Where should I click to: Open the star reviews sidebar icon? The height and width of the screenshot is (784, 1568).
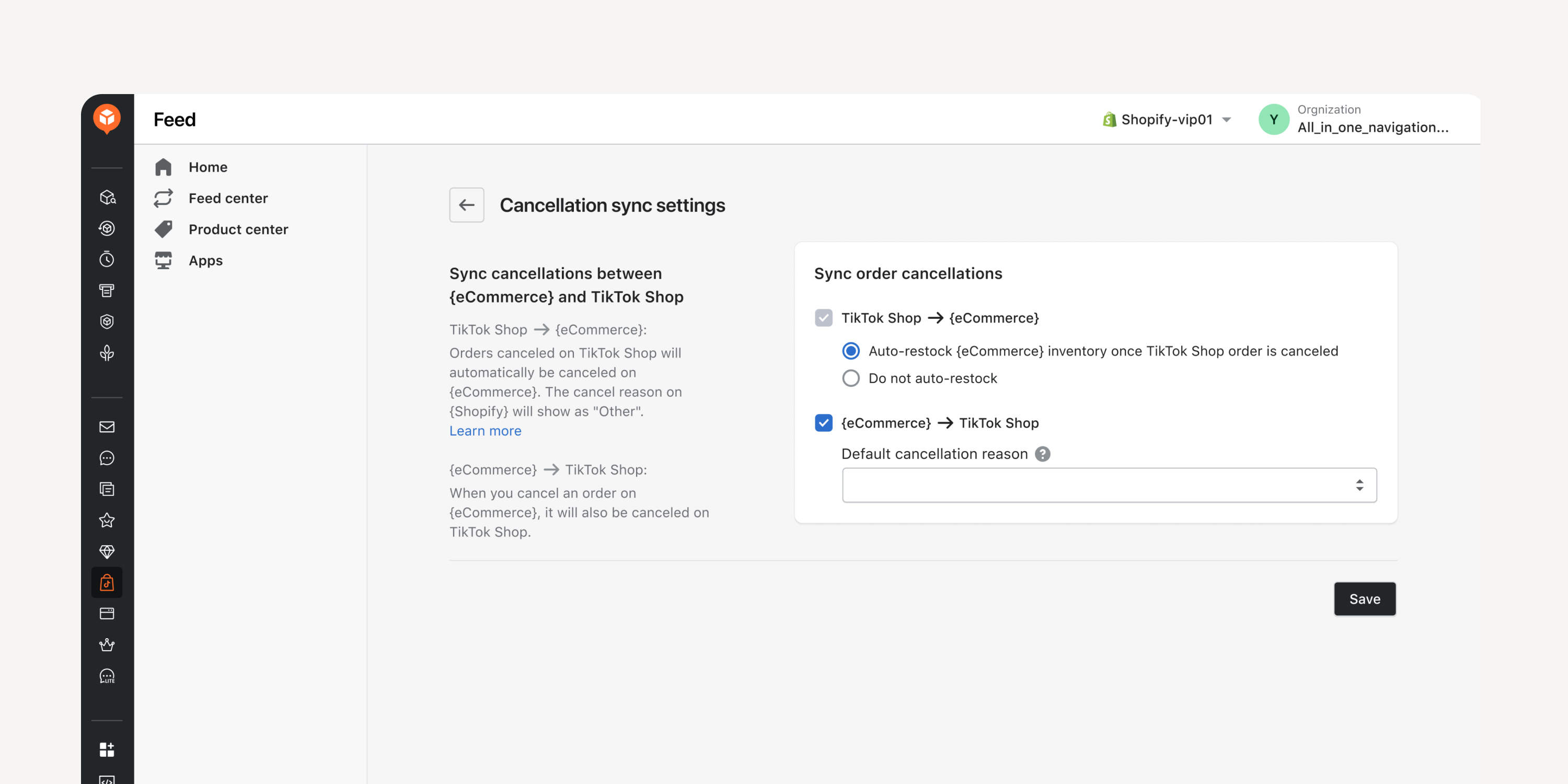[x=107, y=521]
